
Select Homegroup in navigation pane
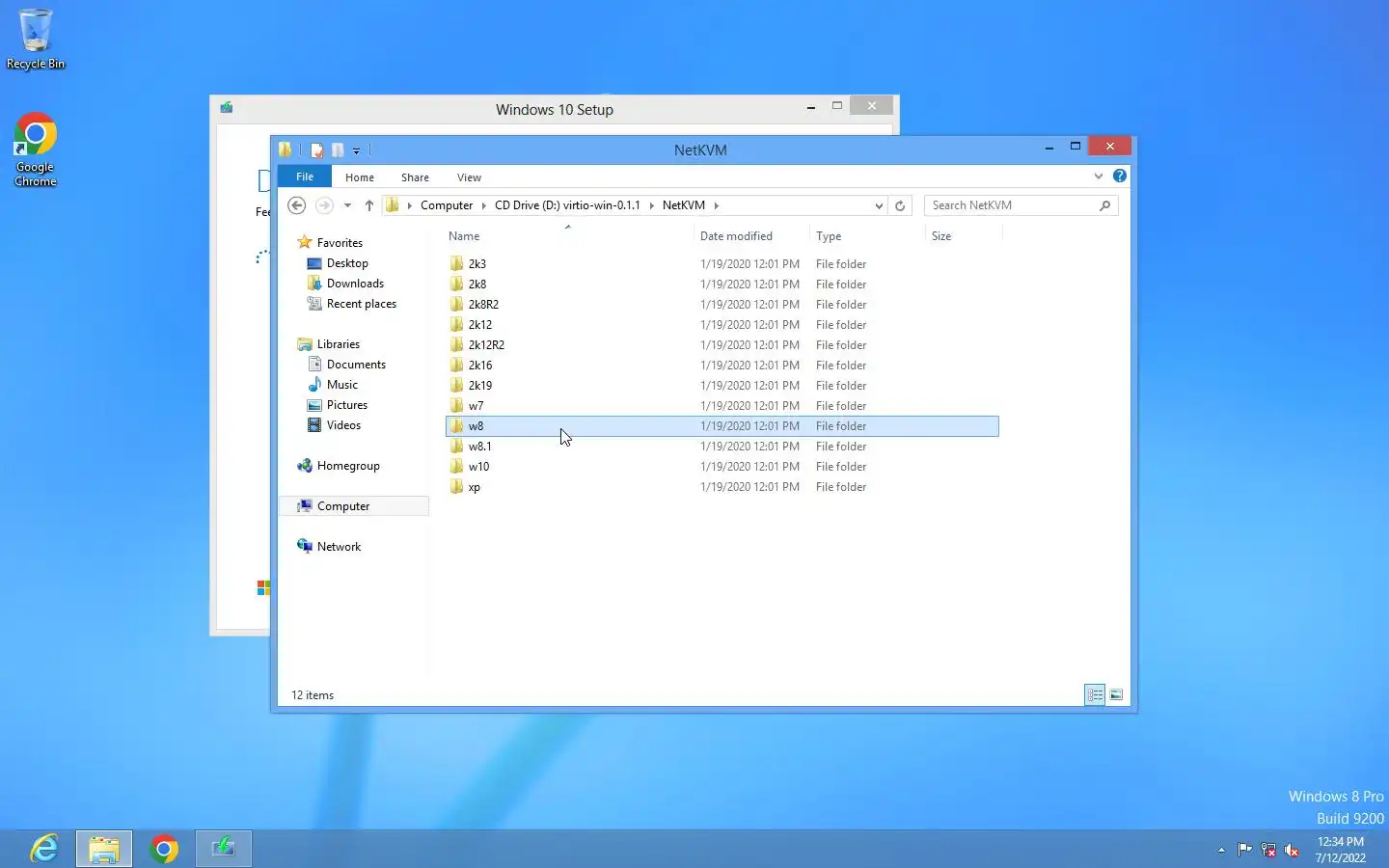point(348,466)
